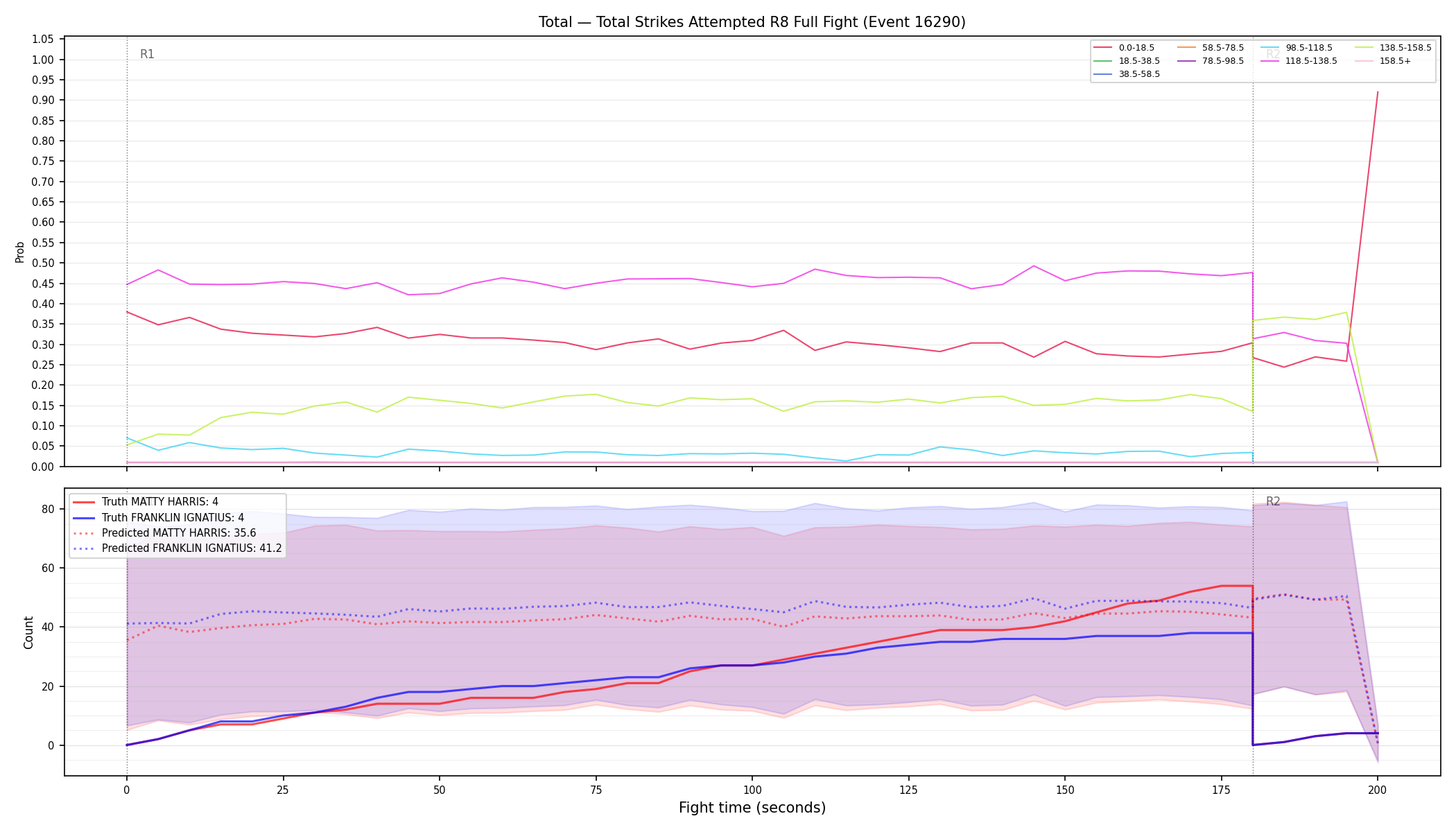Select the 118.5-138.5 legend entry
The height and width of the screenshot is (832, 1456).
tap(1299, 61)
